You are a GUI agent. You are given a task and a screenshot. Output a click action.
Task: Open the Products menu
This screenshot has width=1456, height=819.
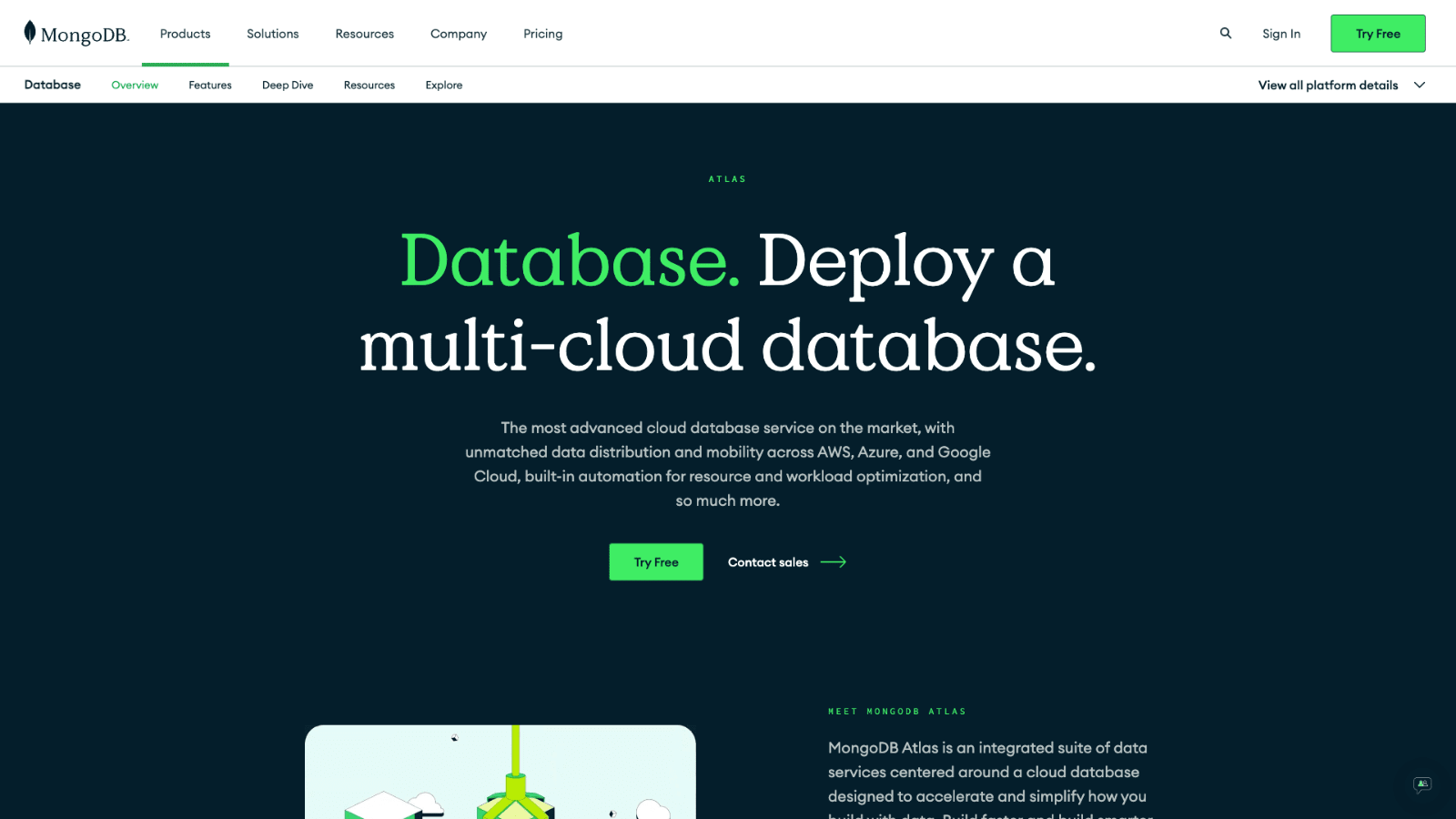click(186, 34)
